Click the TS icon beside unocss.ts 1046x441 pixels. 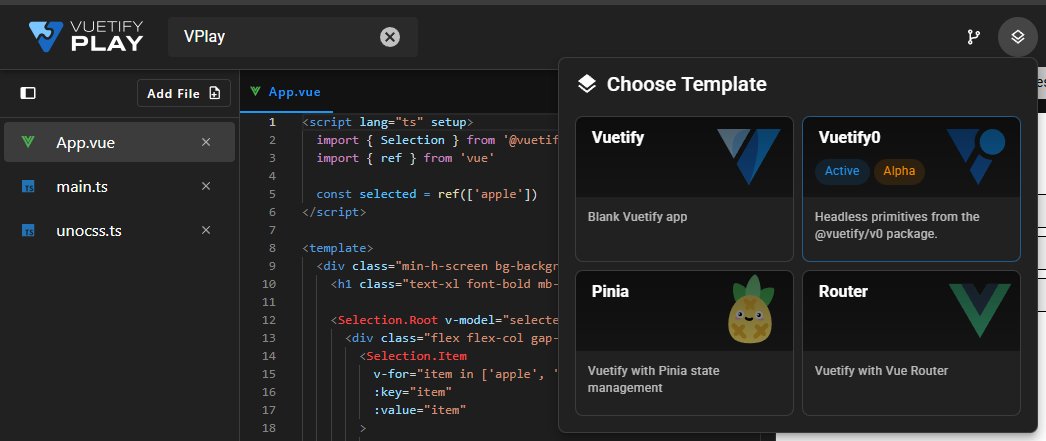point(28,231)
